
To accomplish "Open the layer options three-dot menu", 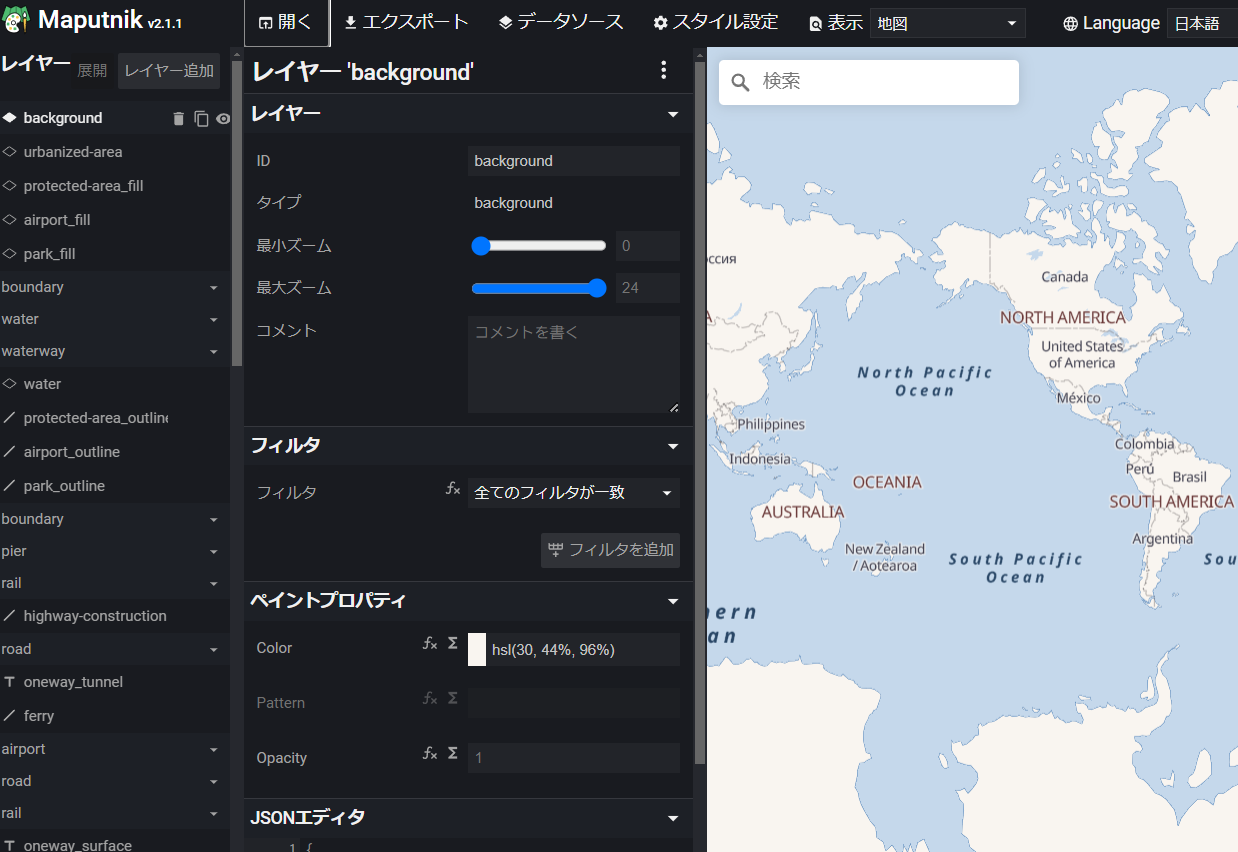I will tap(663, 70).
